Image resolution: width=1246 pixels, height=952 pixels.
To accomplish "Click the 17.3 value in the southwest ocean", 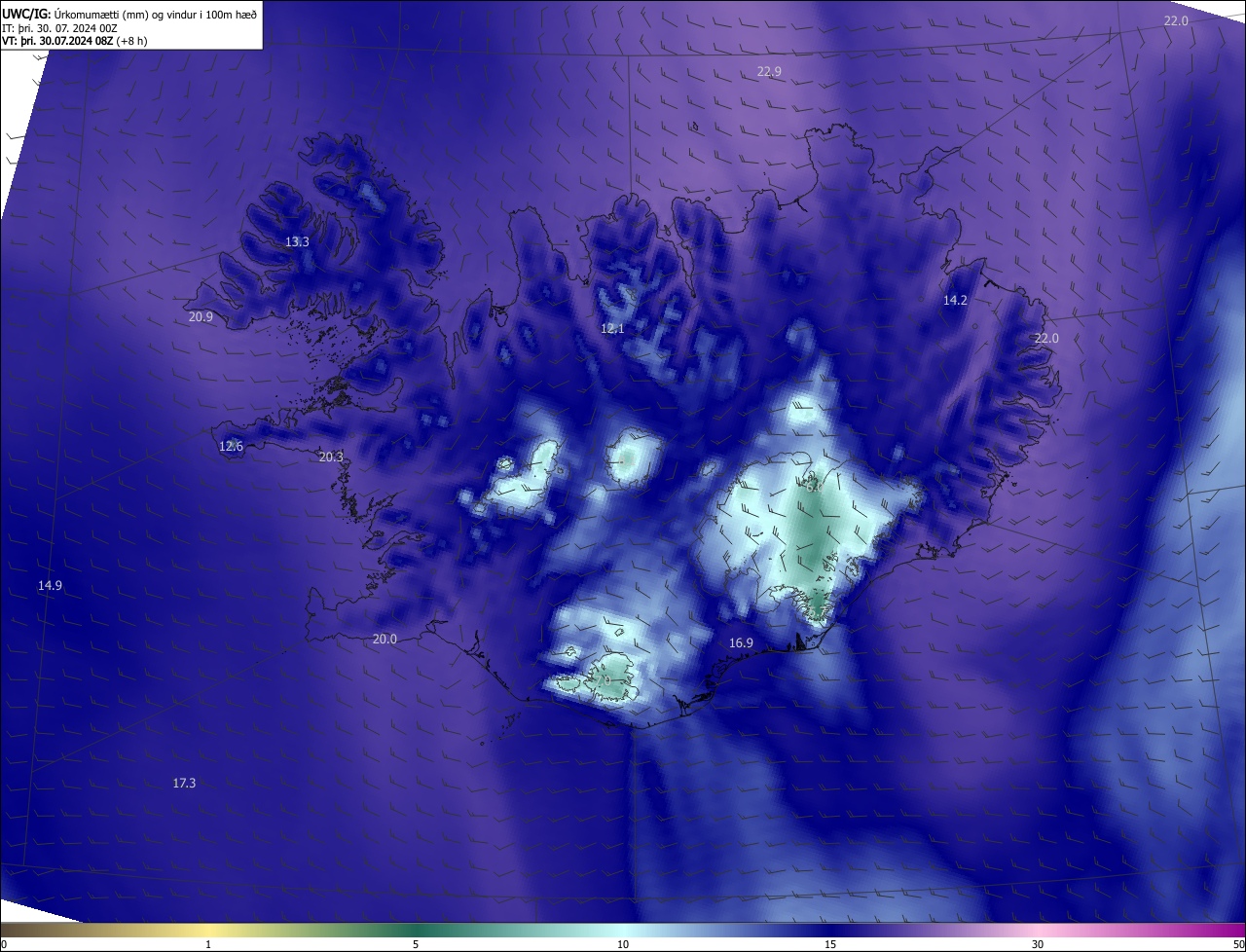I will pos(184,783).
